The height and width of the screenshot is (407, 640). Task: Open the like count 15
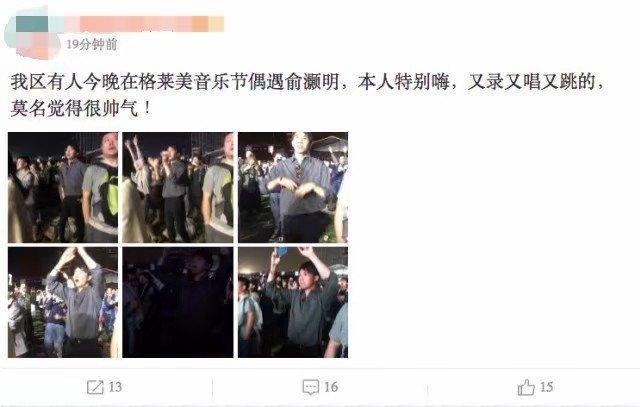click(547, 387)
